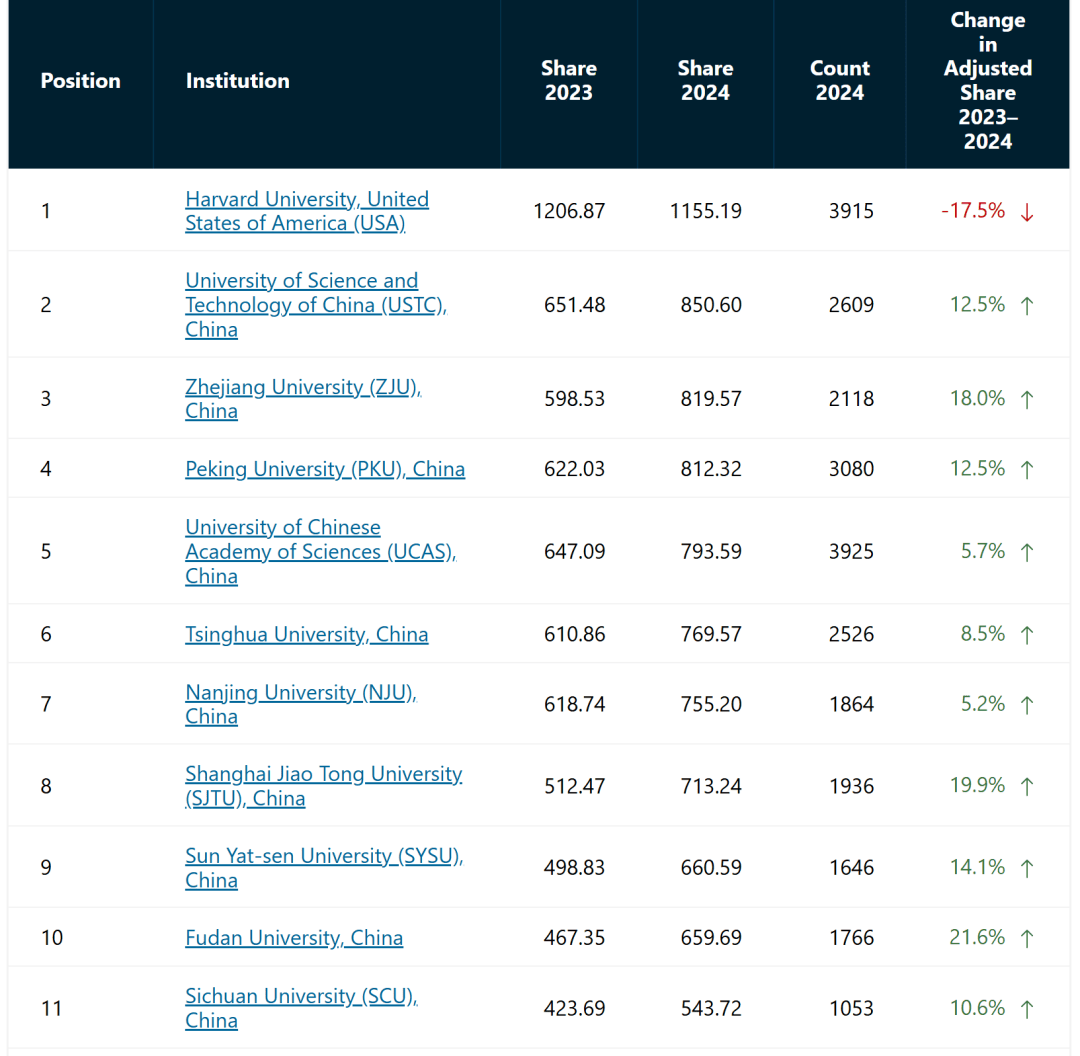1080x1056 pixels.
Task: Click the count value 2118
Action: coord(851,399)
